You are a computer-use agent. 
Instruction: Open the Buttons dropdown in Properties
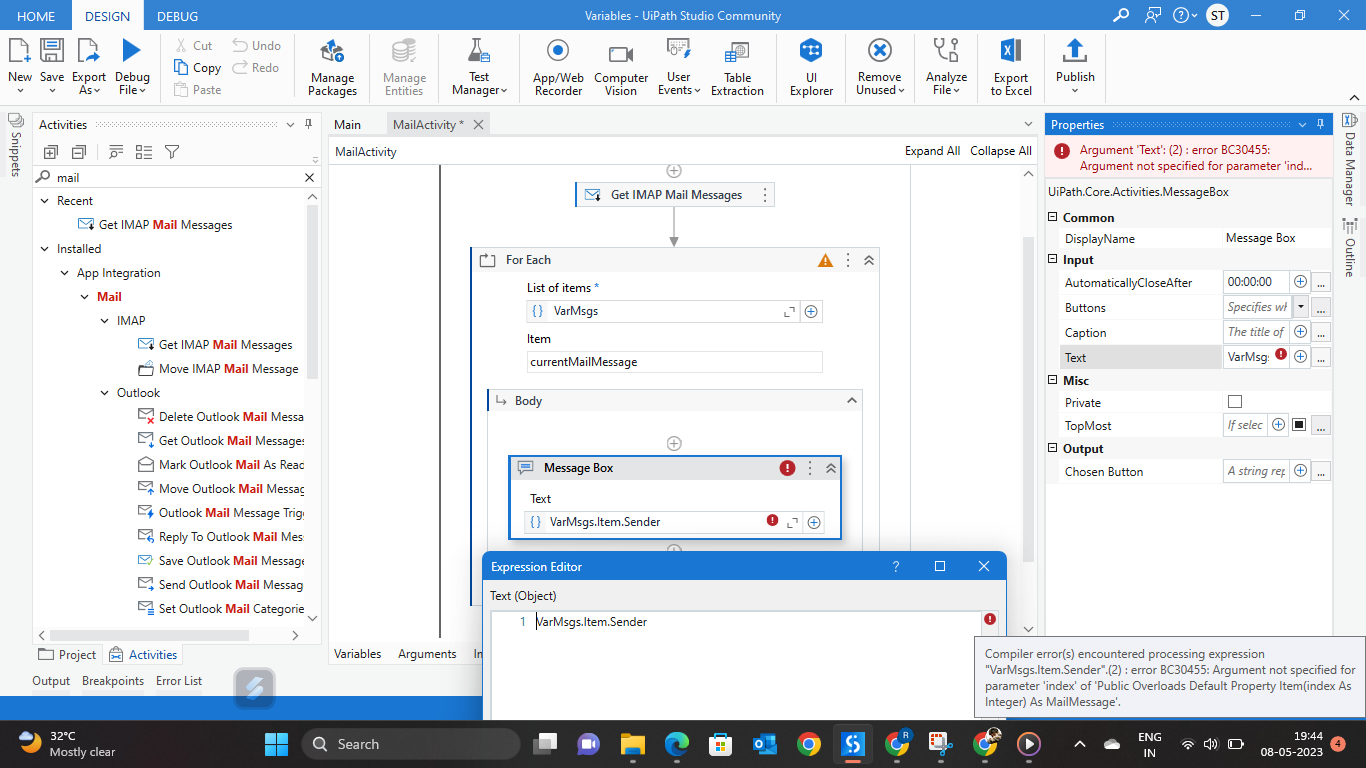1300,307
